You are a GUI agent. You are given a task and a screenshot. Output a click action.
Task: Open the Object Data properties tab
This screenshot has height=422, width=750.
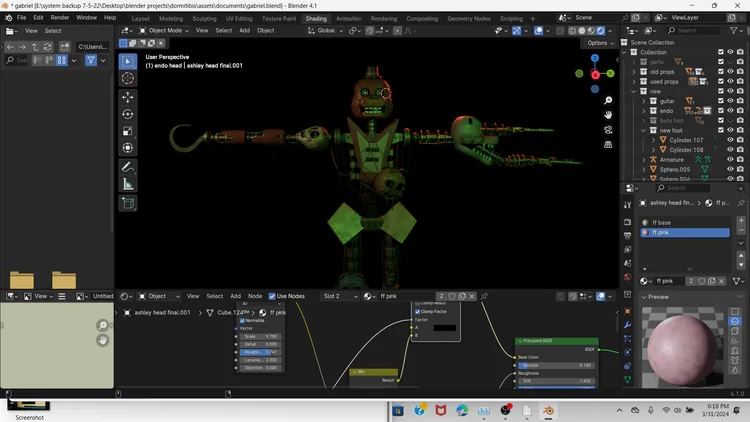click(628, 379)
